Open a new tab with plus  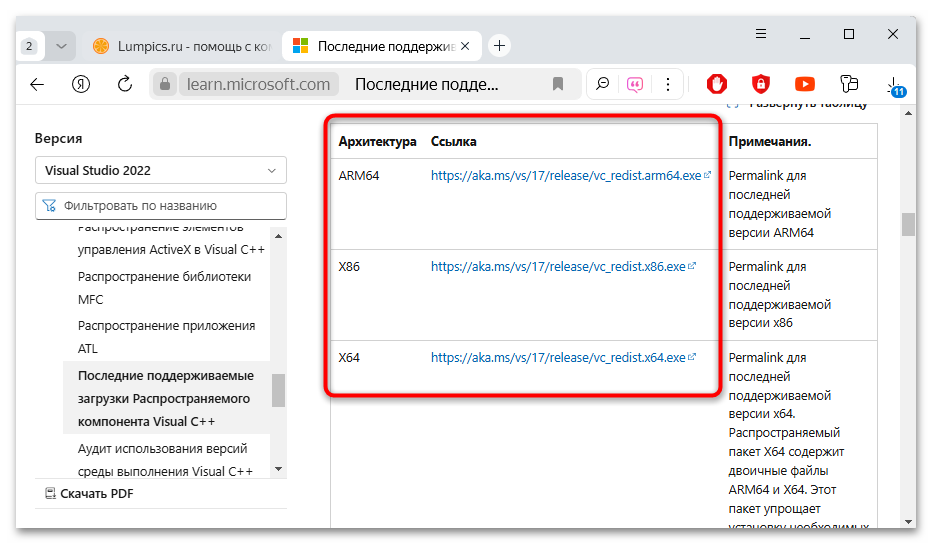coord(499,46)
